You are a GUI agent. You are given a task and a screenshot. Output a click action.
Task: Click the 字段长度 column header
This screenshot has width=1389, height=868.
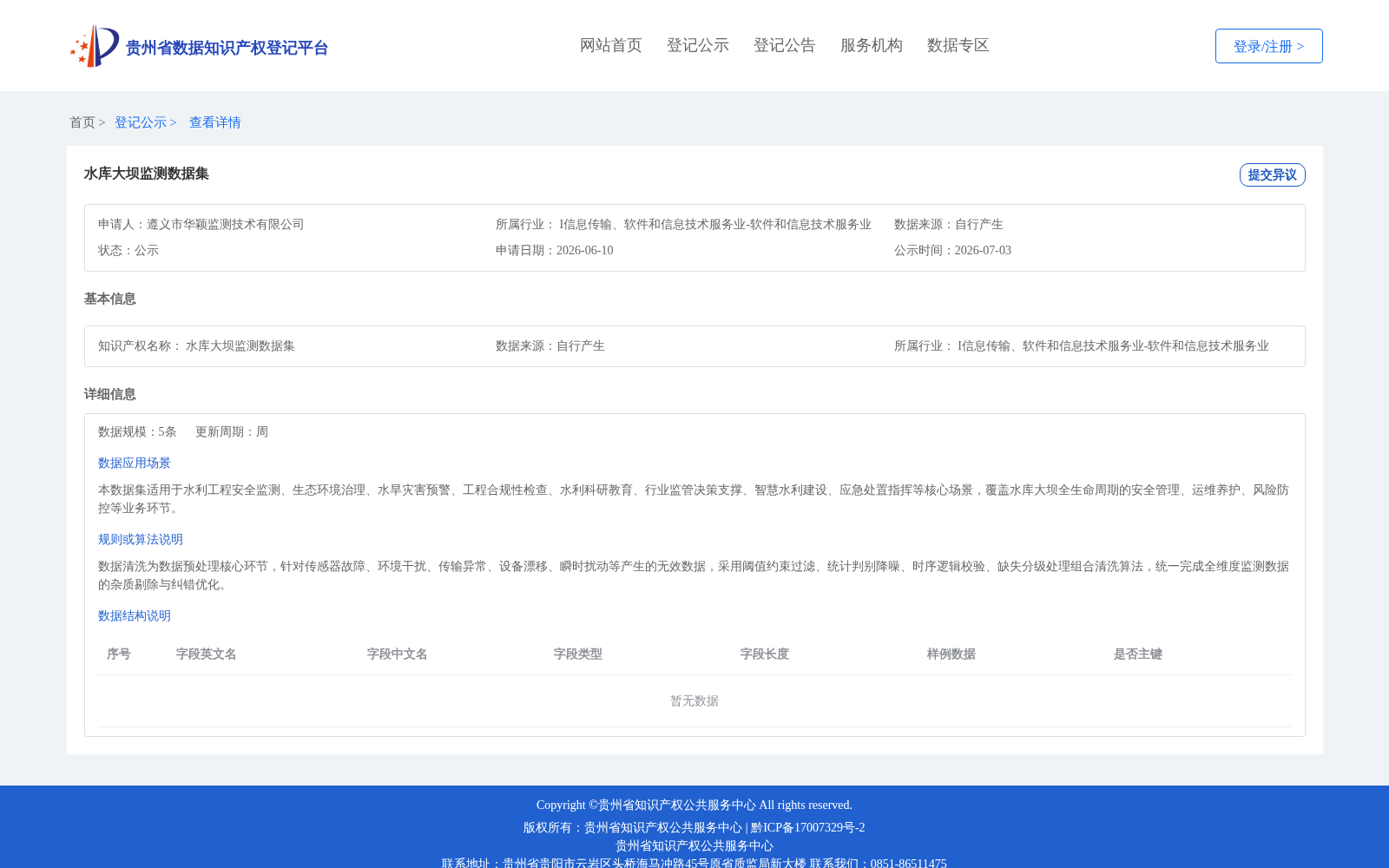(765, 654)
